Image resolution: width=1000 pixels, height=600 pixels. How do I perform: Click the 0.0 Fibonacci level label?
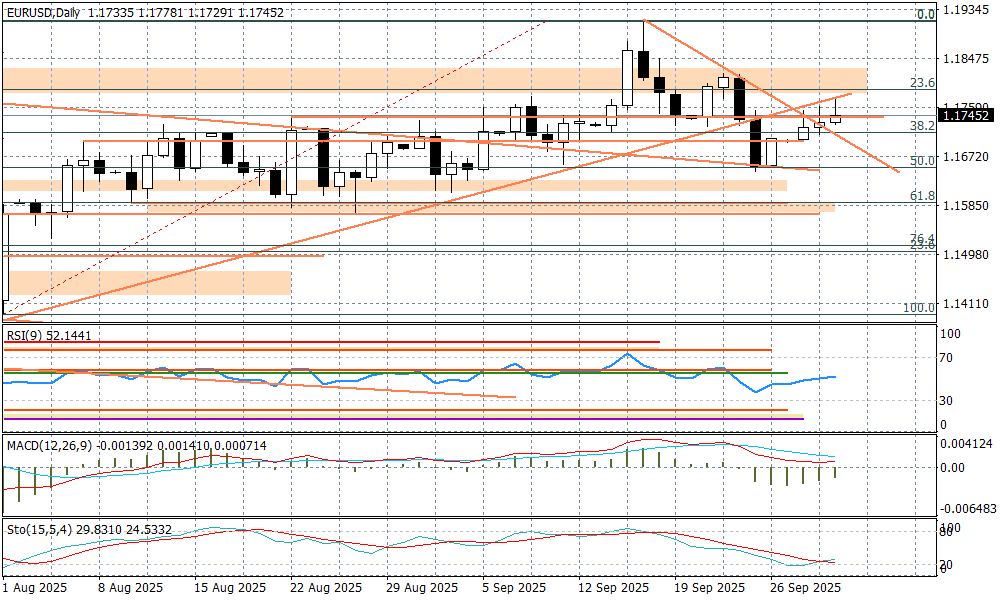pyautogui.click(x=926, y=15)
